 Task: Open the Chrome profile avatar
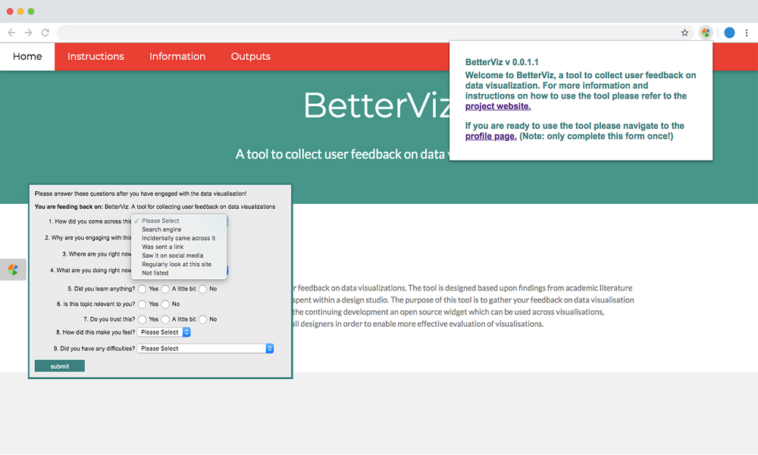pos(729,33)
